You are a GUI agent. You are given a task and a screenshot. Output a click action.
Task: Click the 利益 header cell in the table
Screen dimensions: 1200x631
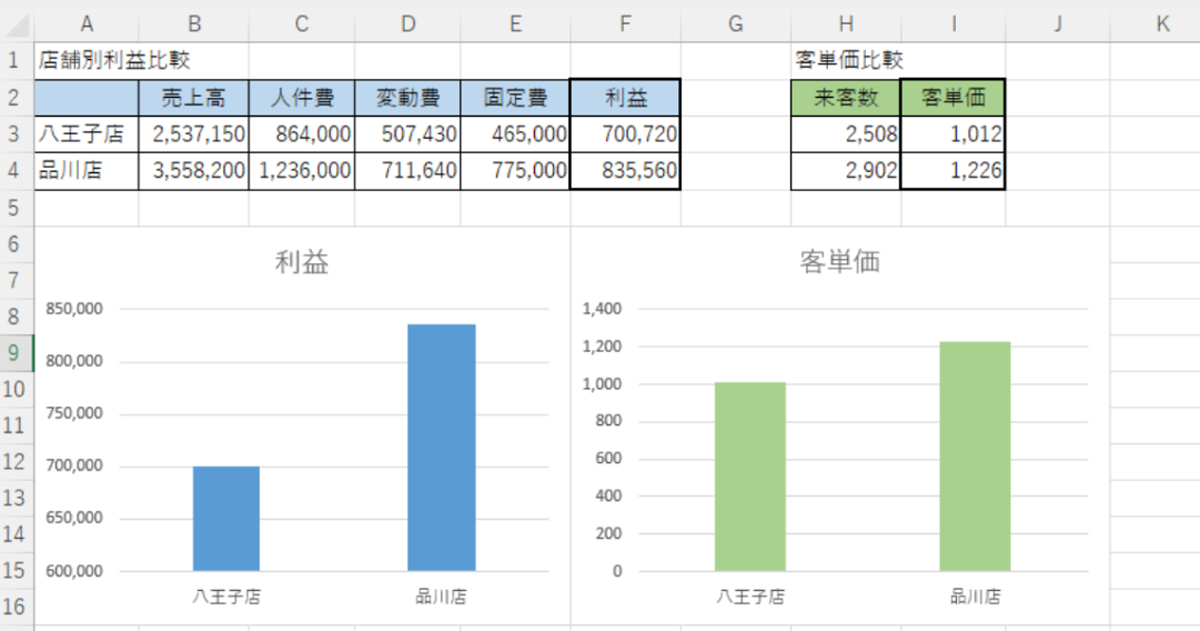[x=626, y=98]
